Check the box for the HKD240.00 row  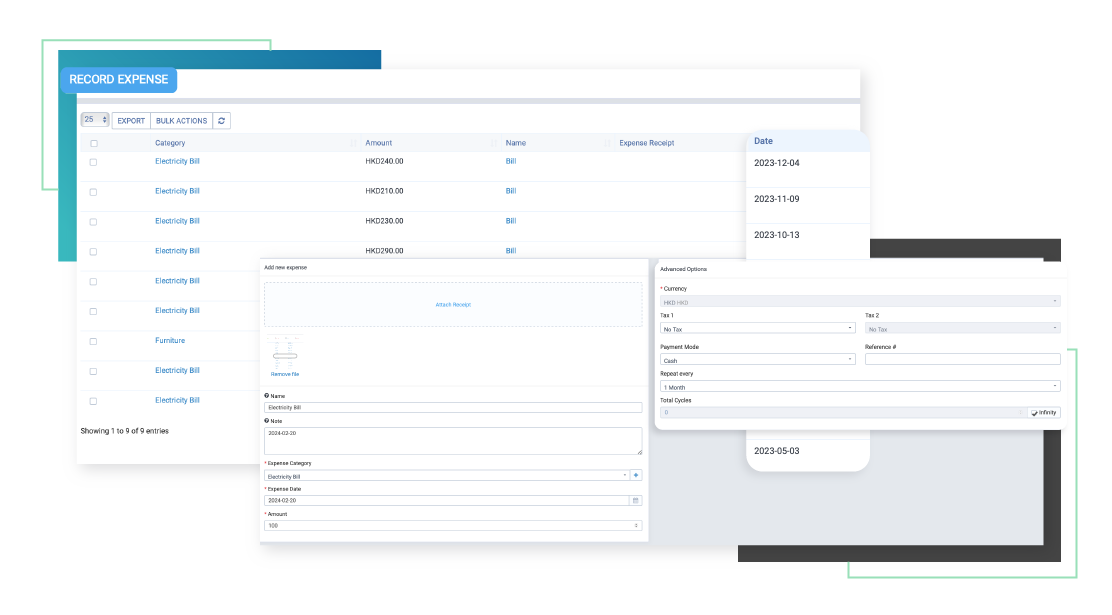[x=94, y=162]
